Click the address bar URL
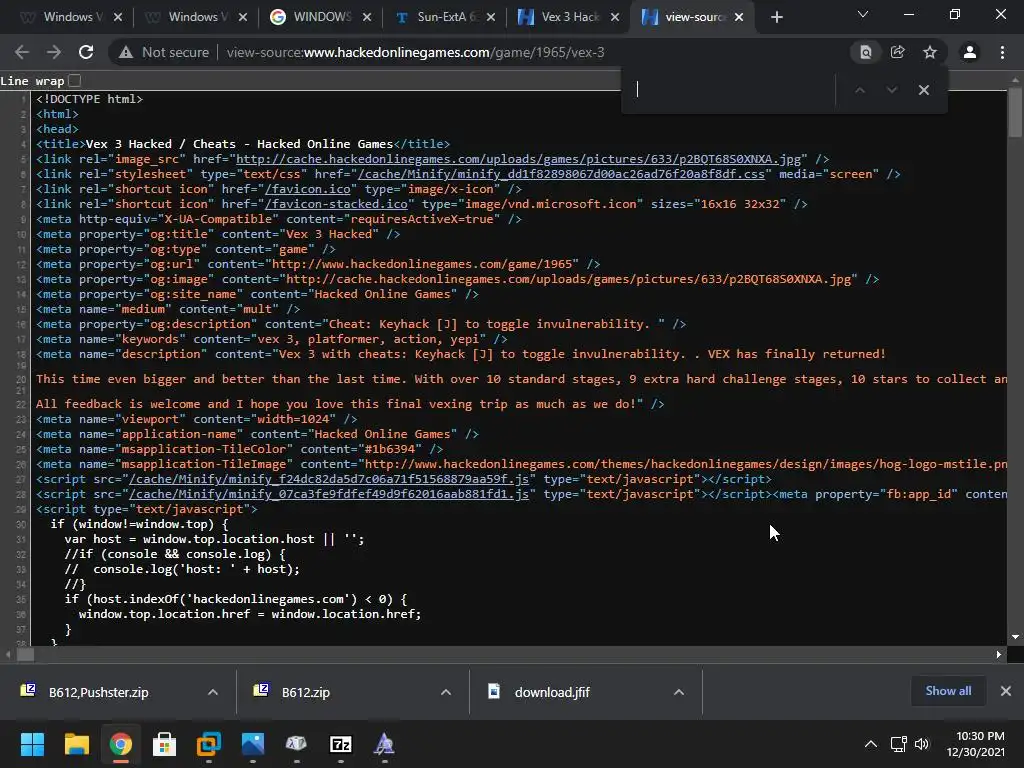The image size is (1024, 768). pos(415,52)
